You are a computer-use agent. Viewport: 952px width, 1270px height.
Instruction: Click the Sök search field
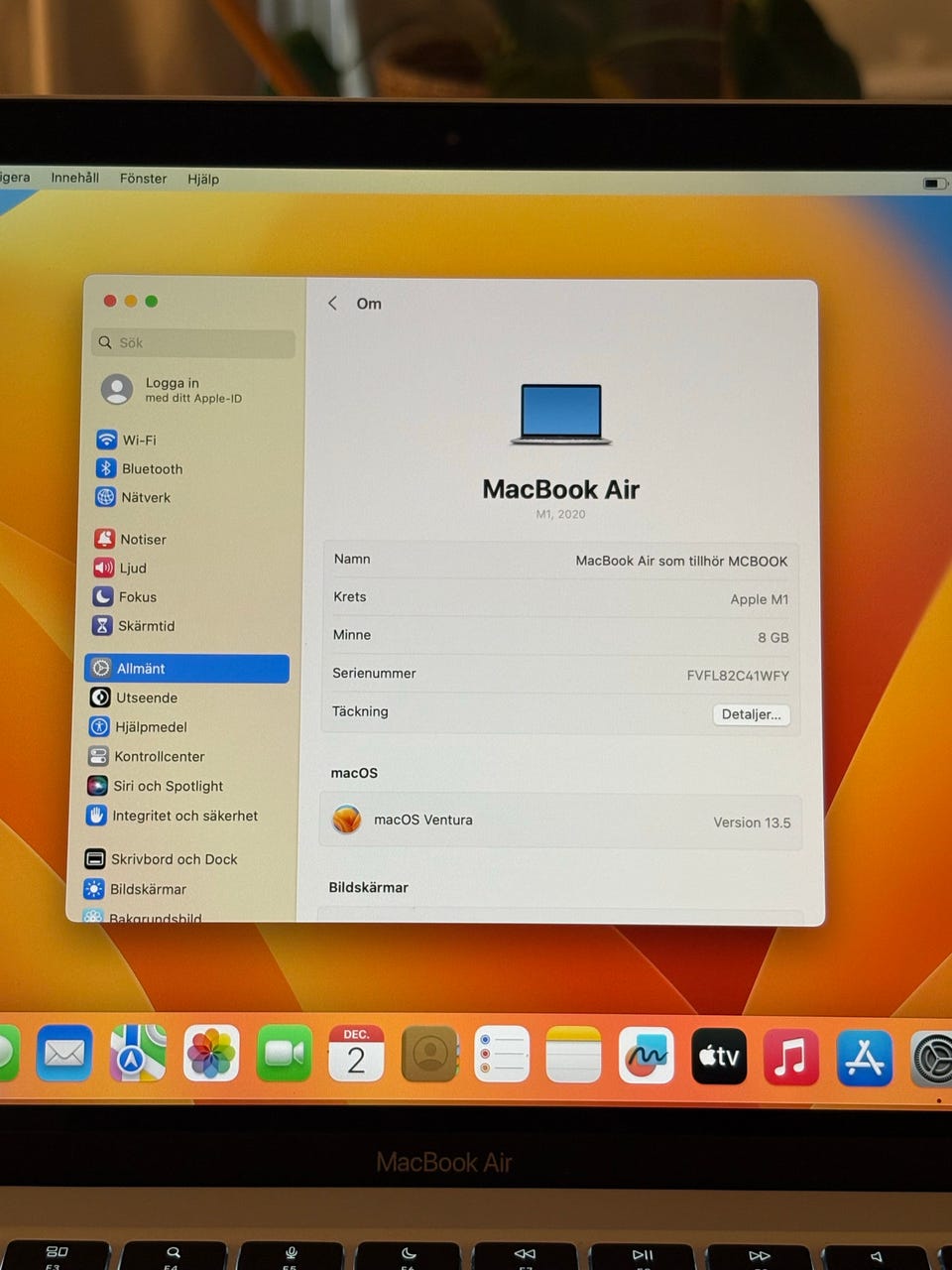point(194,342)
